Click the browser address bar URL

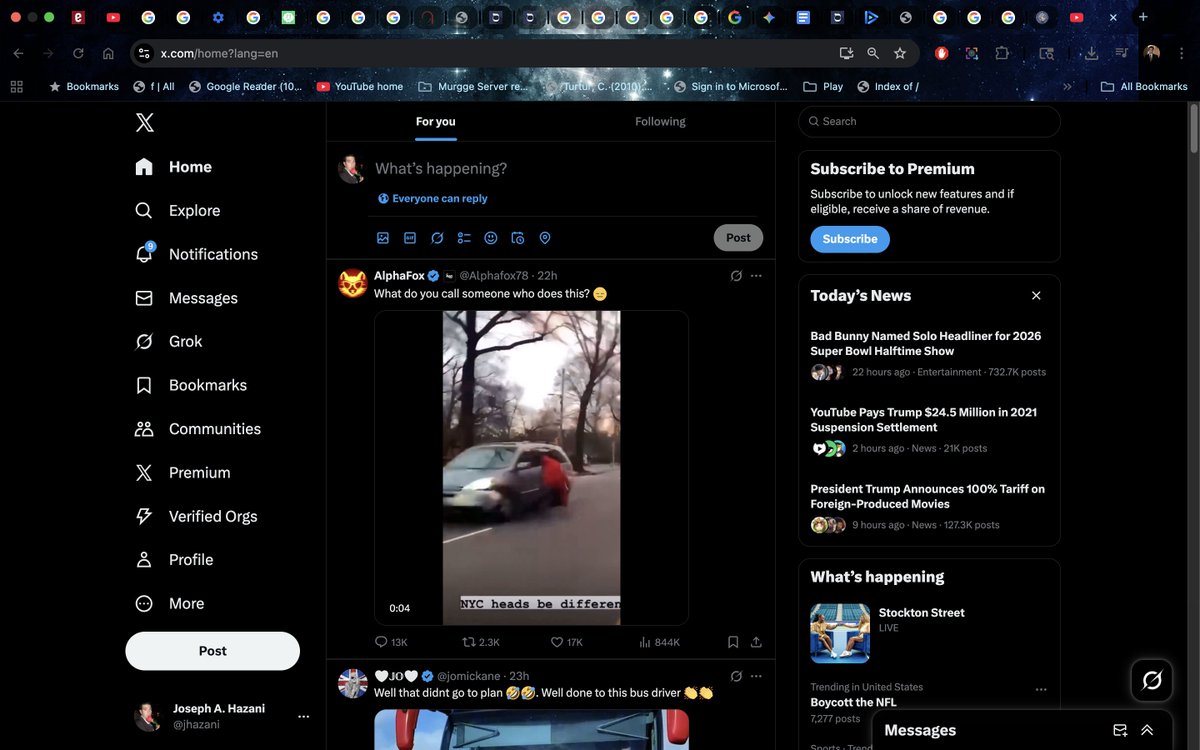point(219,53)
